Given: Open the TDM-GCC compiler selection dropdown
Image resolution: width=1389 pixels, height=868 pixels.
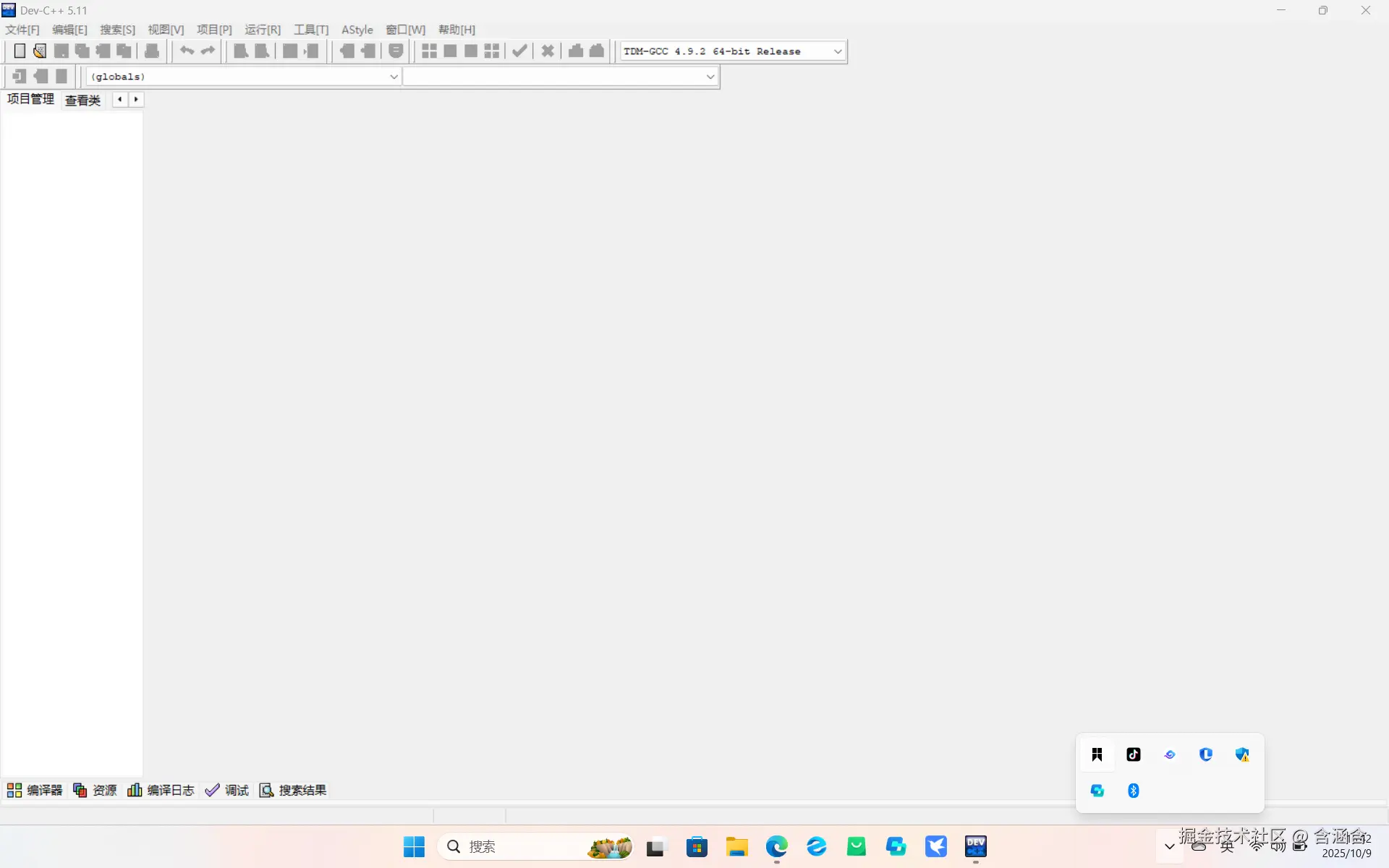Looking at the screenshot, I should (x=838, y=51).
